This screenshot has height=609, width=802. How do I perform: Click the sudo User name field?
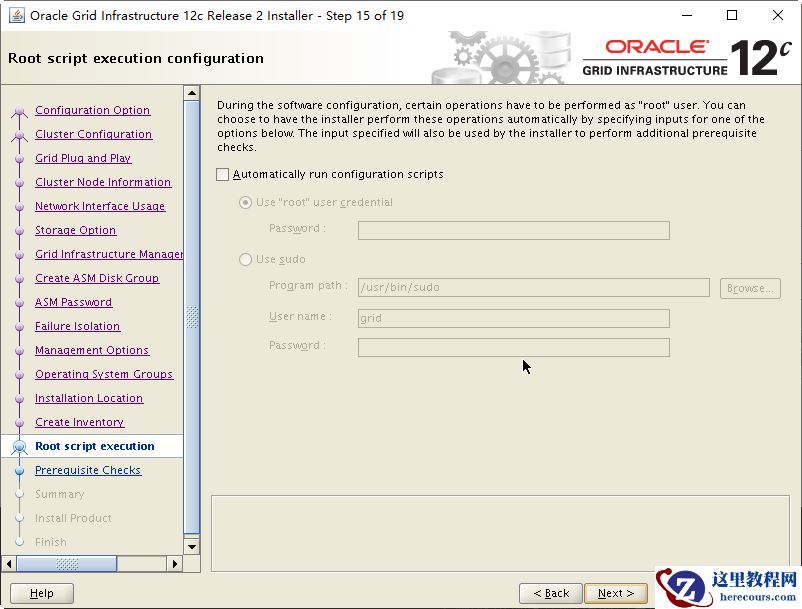click(x=514, y=318)
